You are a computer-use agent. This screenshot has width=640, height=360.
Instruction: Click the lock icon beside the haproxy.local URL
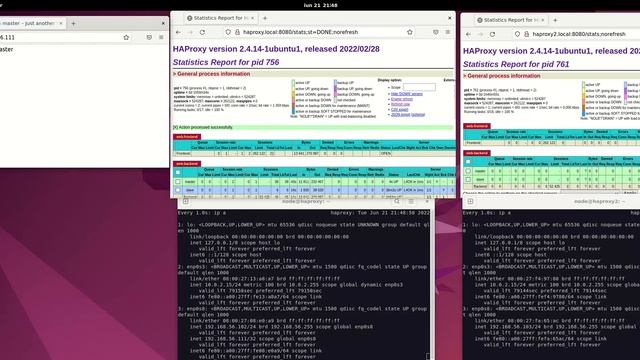(237, 32)
